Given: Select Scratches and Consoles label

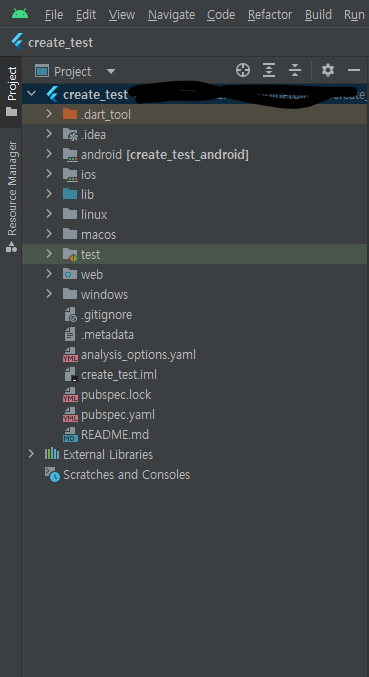Looking at the screenshot, I should pyautogui.click(x=126, y=475).
